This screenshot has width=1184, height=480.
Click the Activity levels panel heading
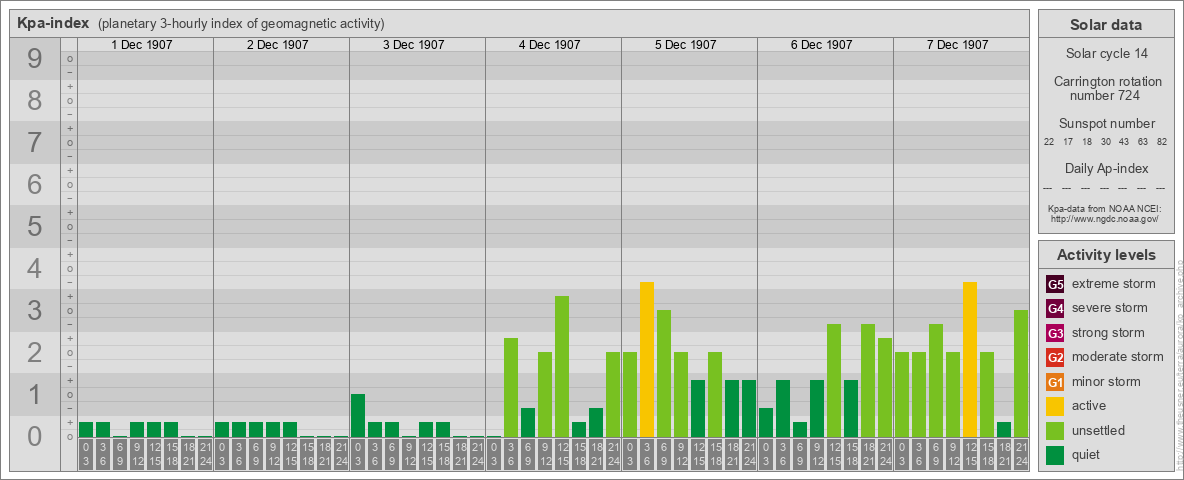tap(1106, 255)
